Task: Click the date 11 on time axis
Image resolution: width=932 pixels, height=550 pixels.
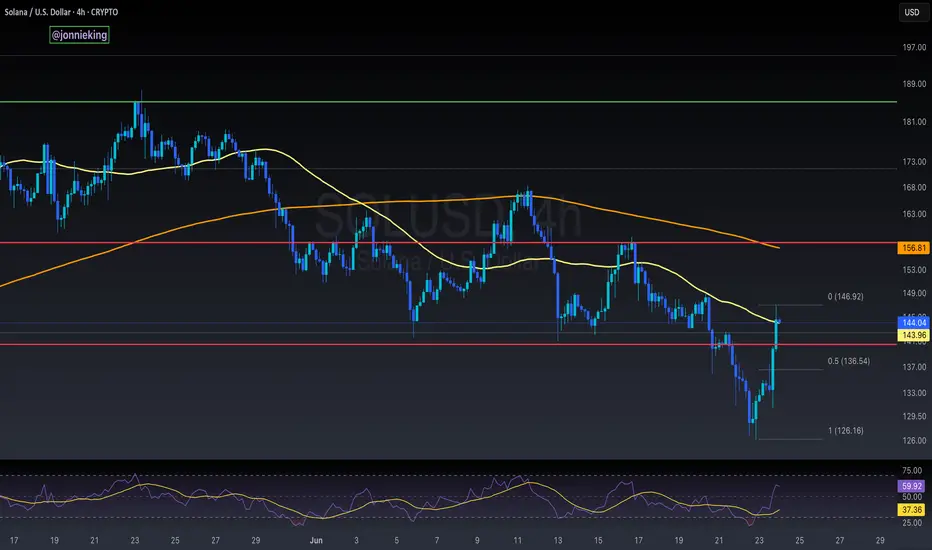Action: pos(518,540)
